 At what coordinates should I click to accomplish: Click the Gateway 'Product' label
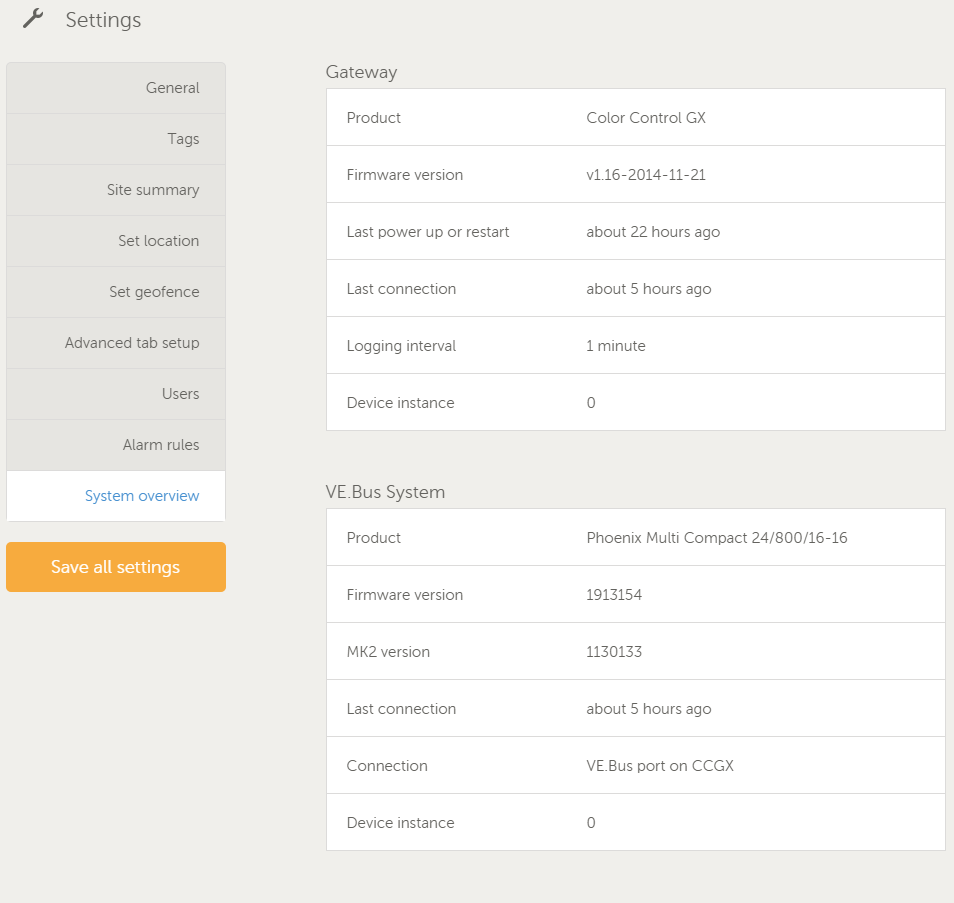coord(374,117)
